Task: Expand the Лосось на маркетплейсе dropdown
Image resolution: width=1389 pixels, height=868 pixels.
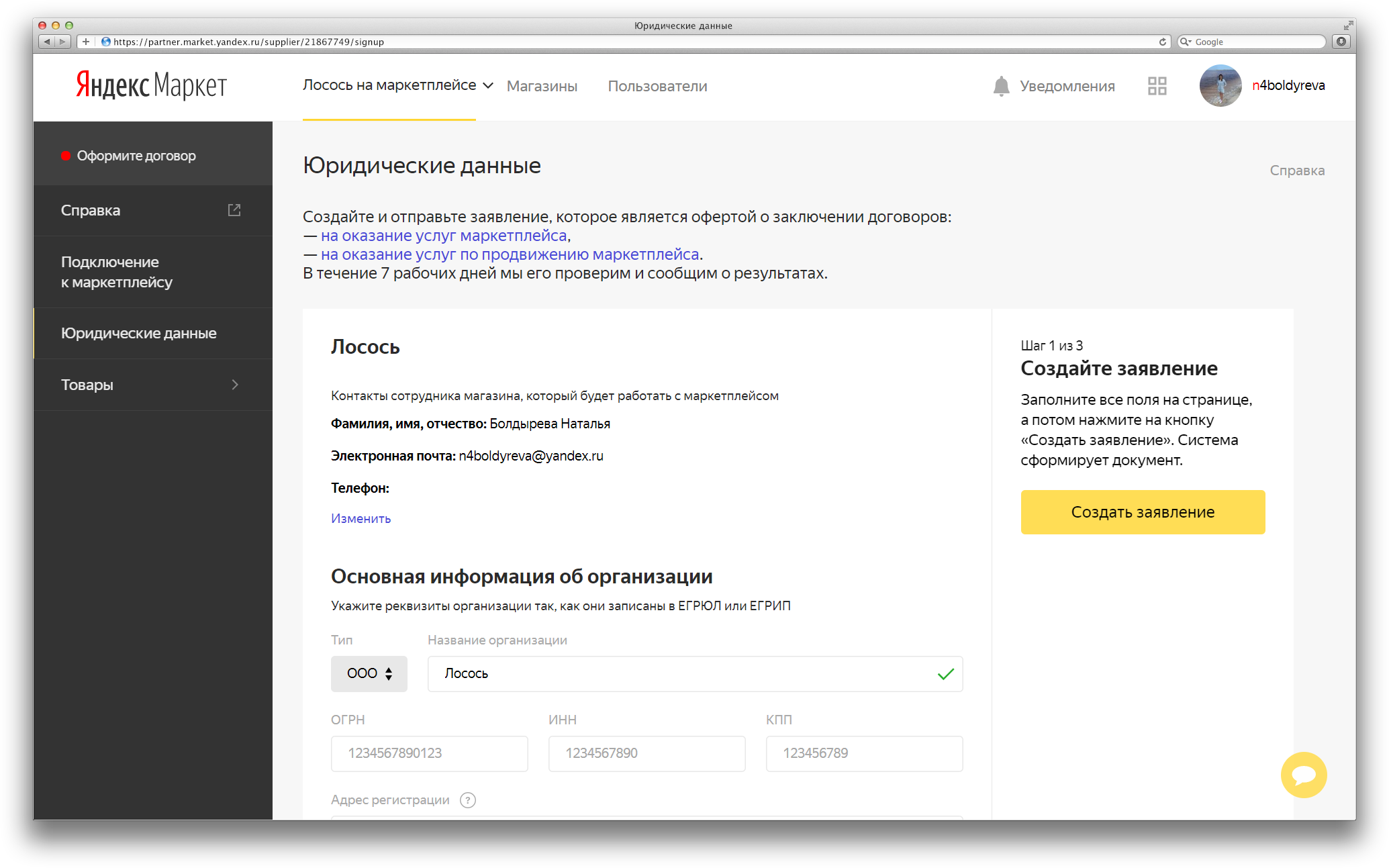Action: click(x=398, y=85)
